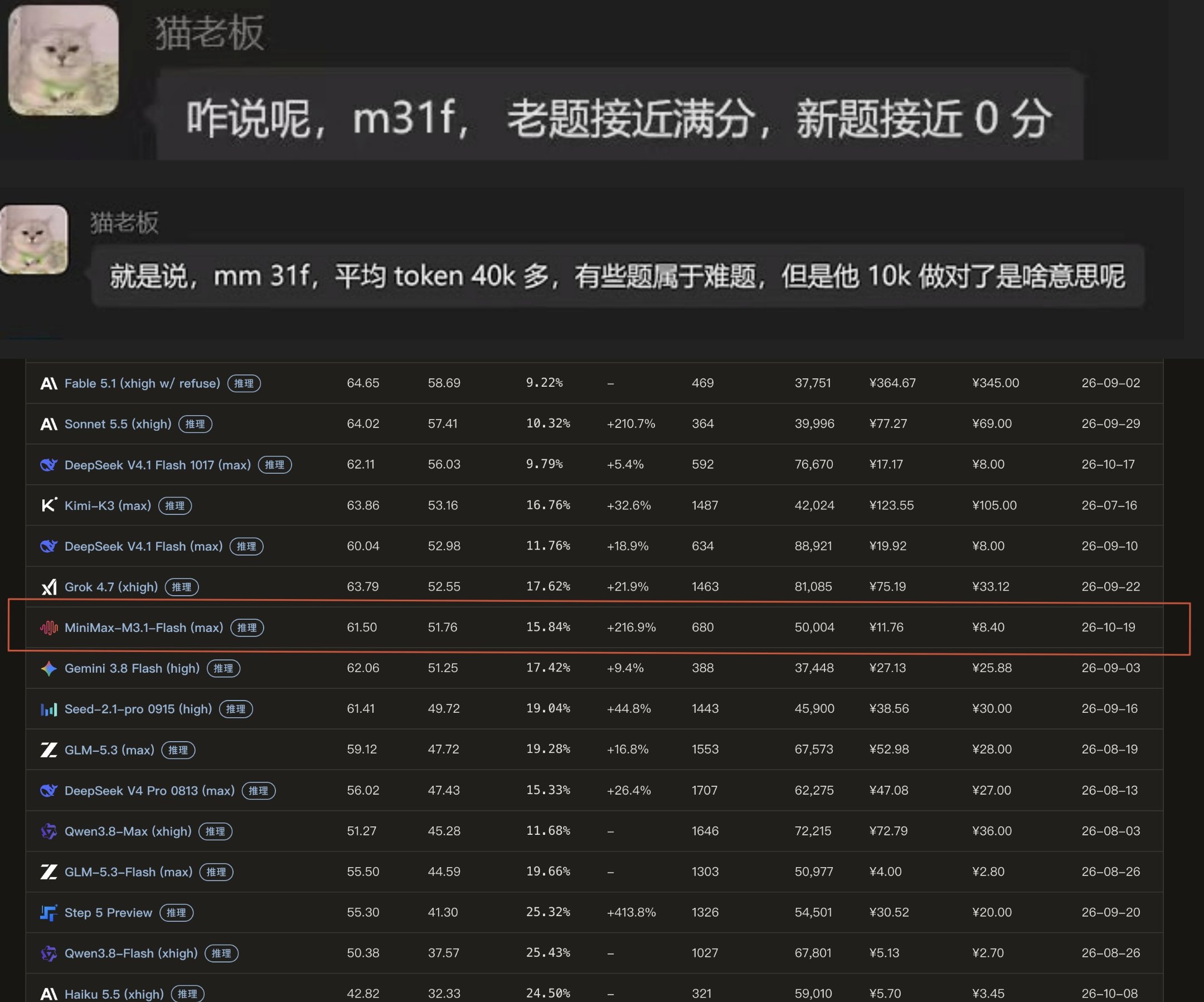Viewport: 1204px width, 1002px height.
Task: Click the 64.65 score for Fable 5.1
Action: [x=363, y=383]
